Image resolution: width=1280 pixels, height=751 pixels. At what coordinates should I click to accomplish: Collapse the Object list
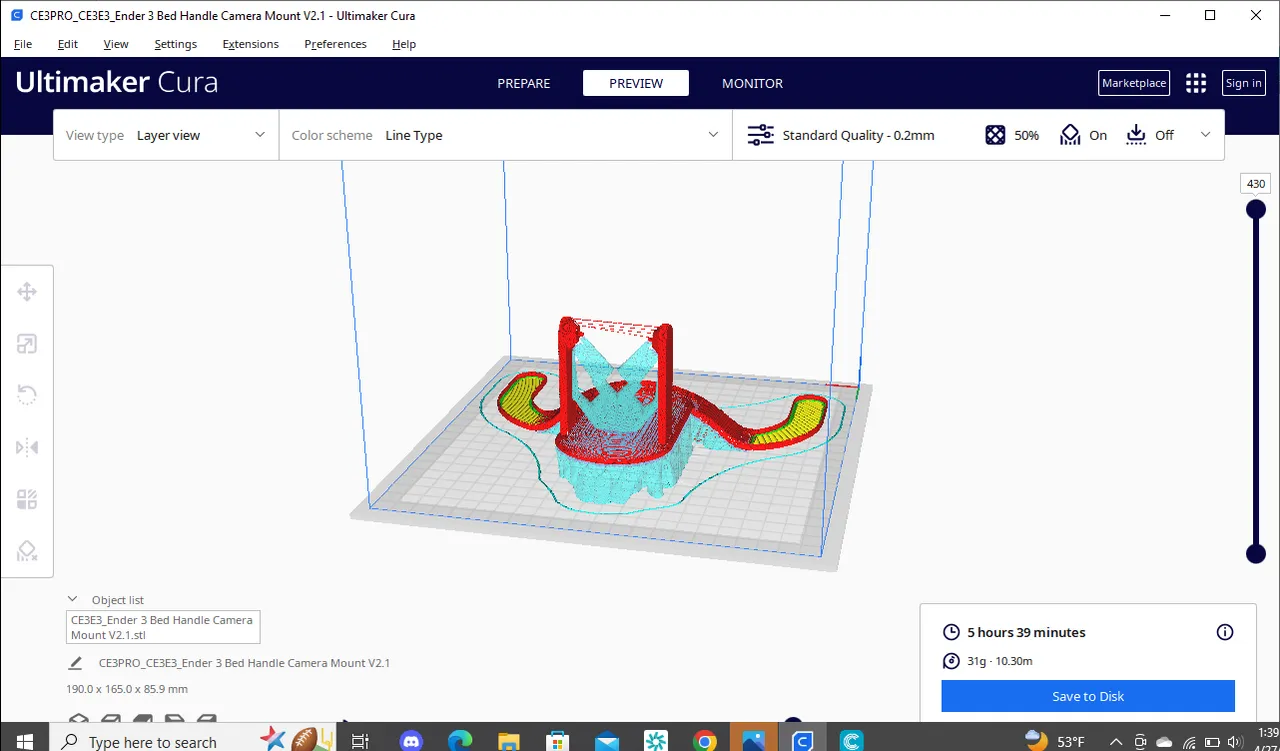coord(73,599)
